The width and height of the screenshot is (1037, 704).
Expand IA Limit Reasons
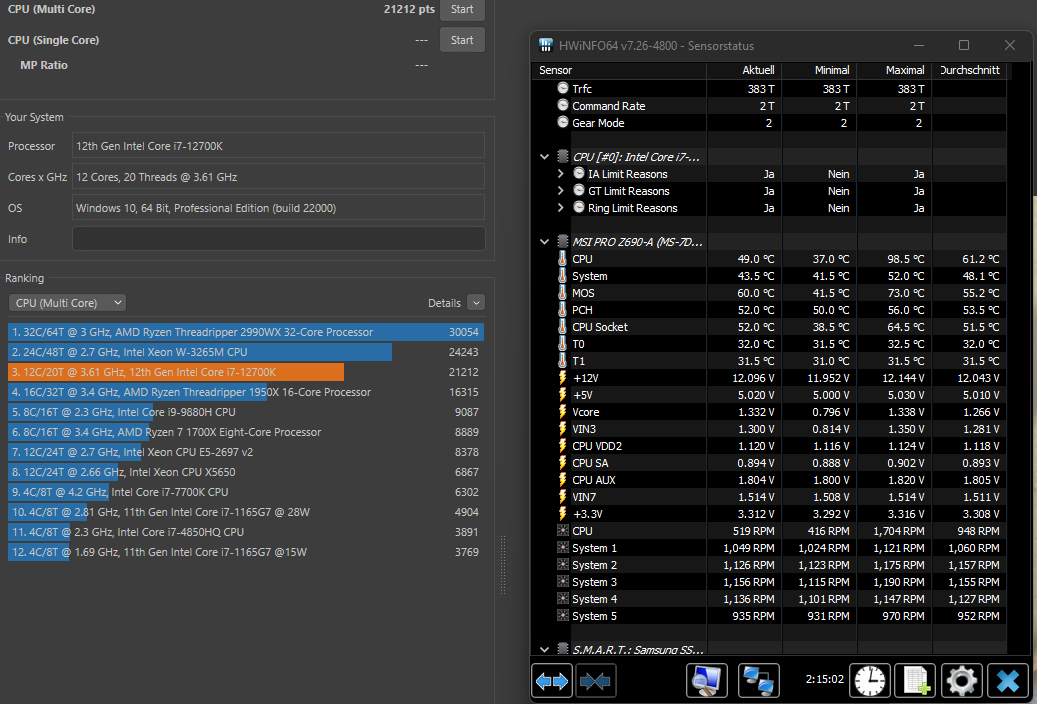pyautogui.click(x=561, y=173)
